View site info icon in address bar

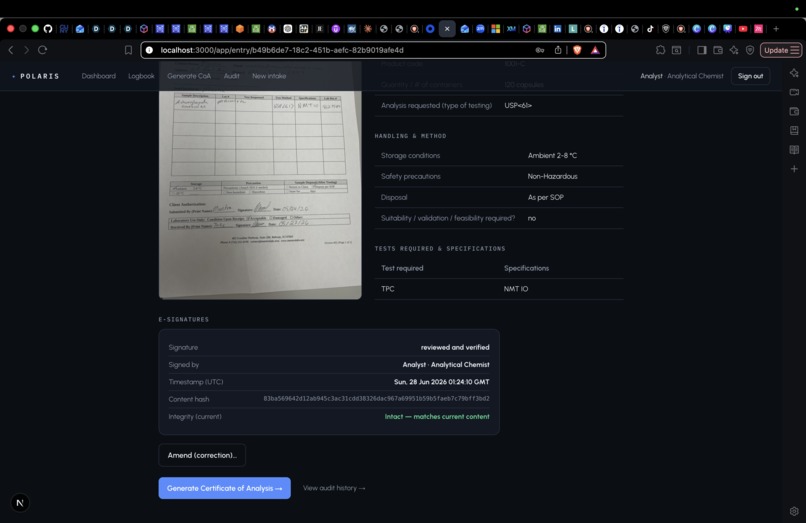pyautogui.click(x=149, y=50)
